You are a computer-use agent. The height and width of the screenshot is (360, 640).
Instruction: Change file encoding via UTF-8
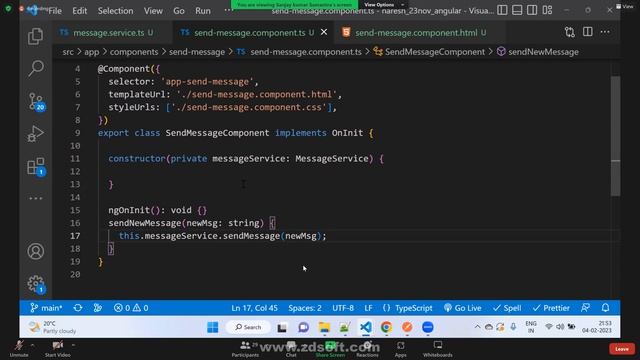pyautogui.click(x=343, y=308)
